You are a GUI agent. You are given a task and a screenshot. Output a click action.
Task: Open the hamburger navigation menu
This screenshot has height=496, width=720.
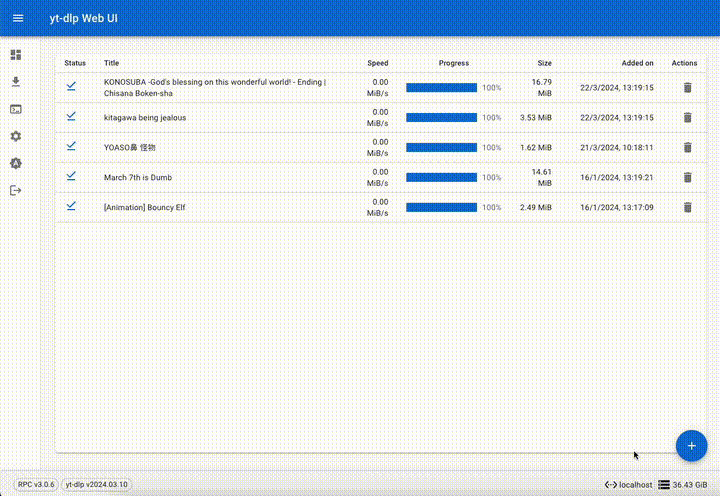(17, 19)
